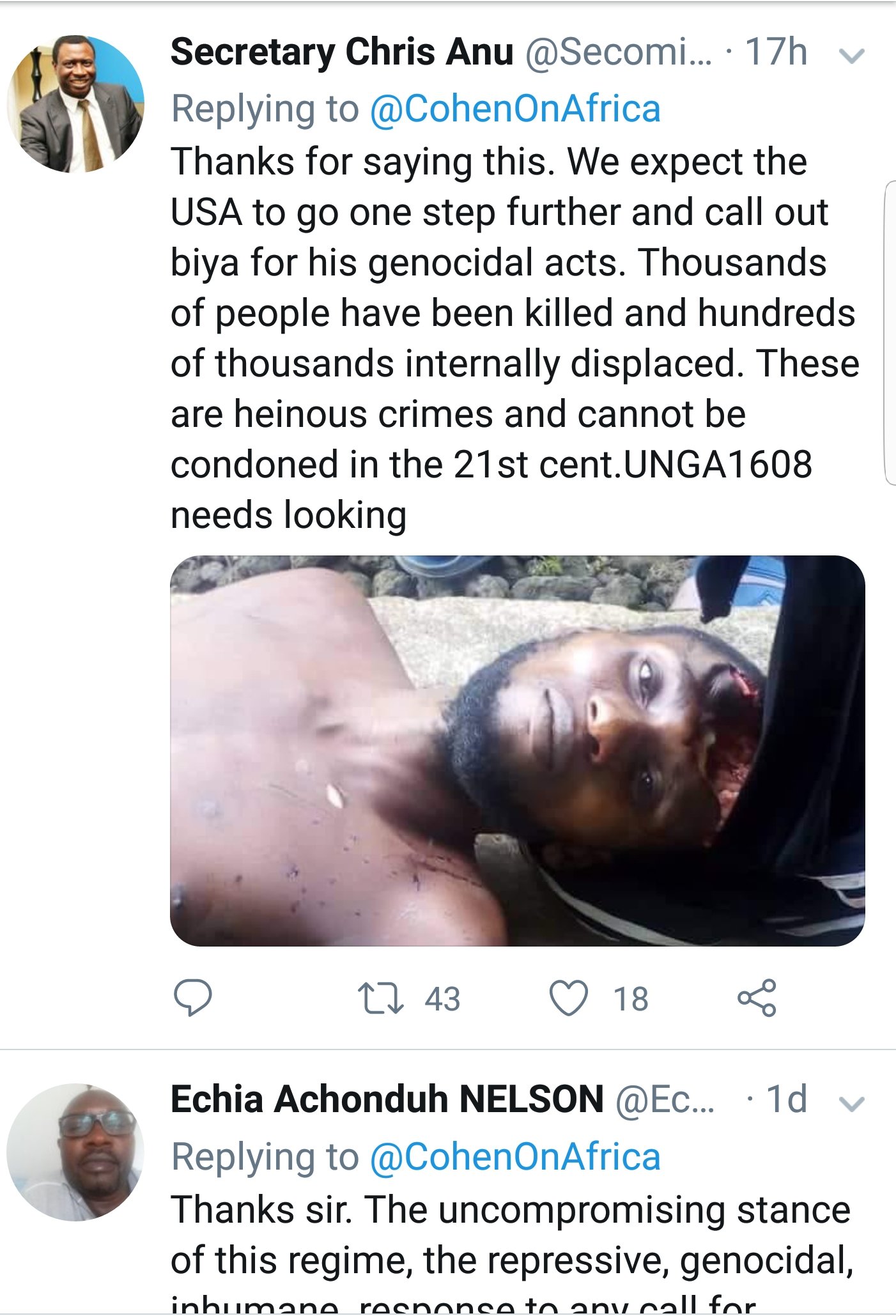Expand the chevron menu on Chris Anu's tweet
The image size is (896, 1316).
851,56
